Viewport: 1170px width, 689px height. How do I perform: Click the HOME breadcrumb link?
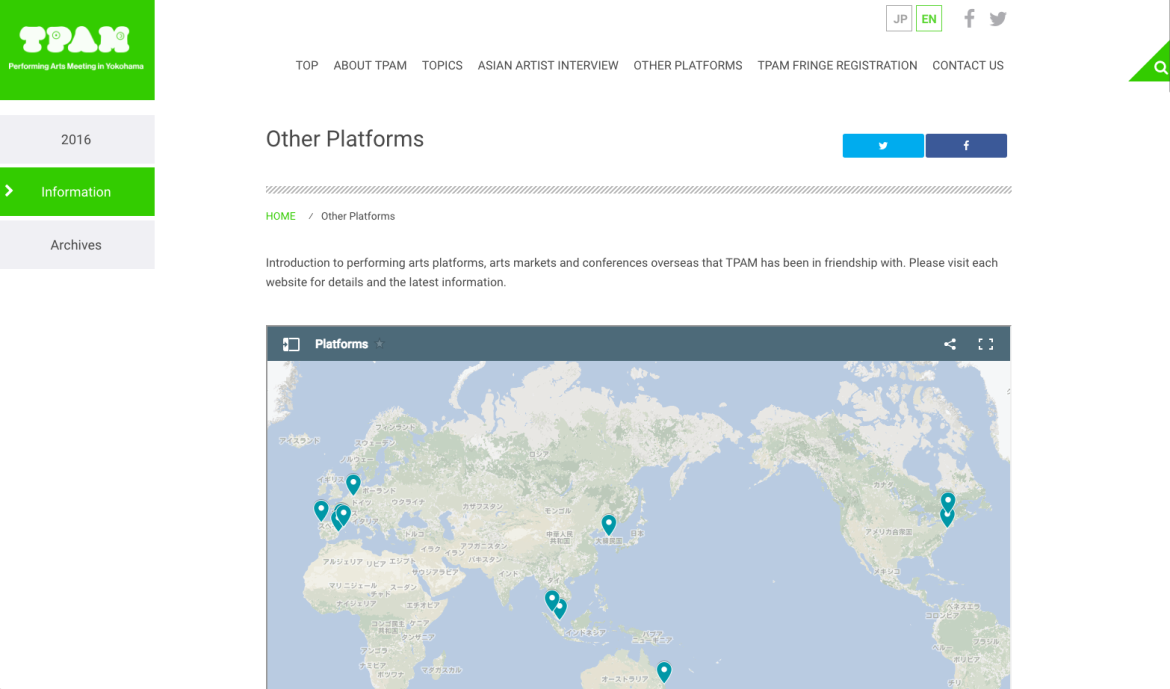[x=280, y=216]
